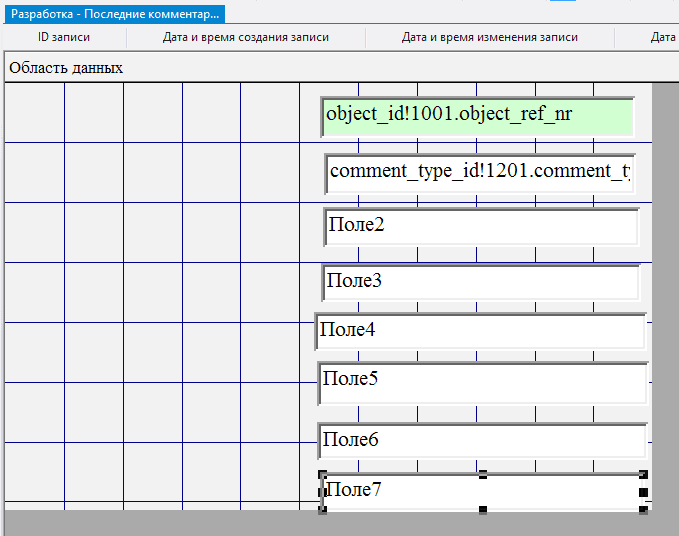679x536 pixels.
Task: Select the comment_type_id!1201 text box
Action: pos(480,173)
